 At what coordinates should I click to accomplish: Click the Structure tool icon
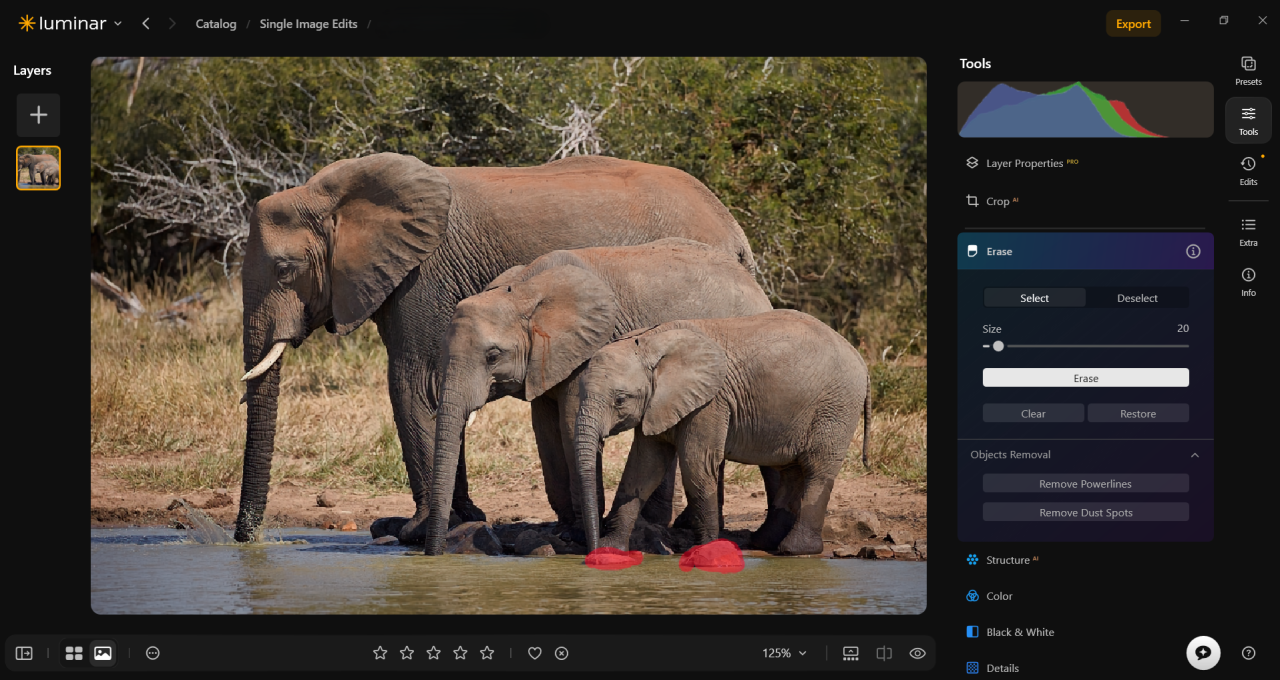(972, 560)
